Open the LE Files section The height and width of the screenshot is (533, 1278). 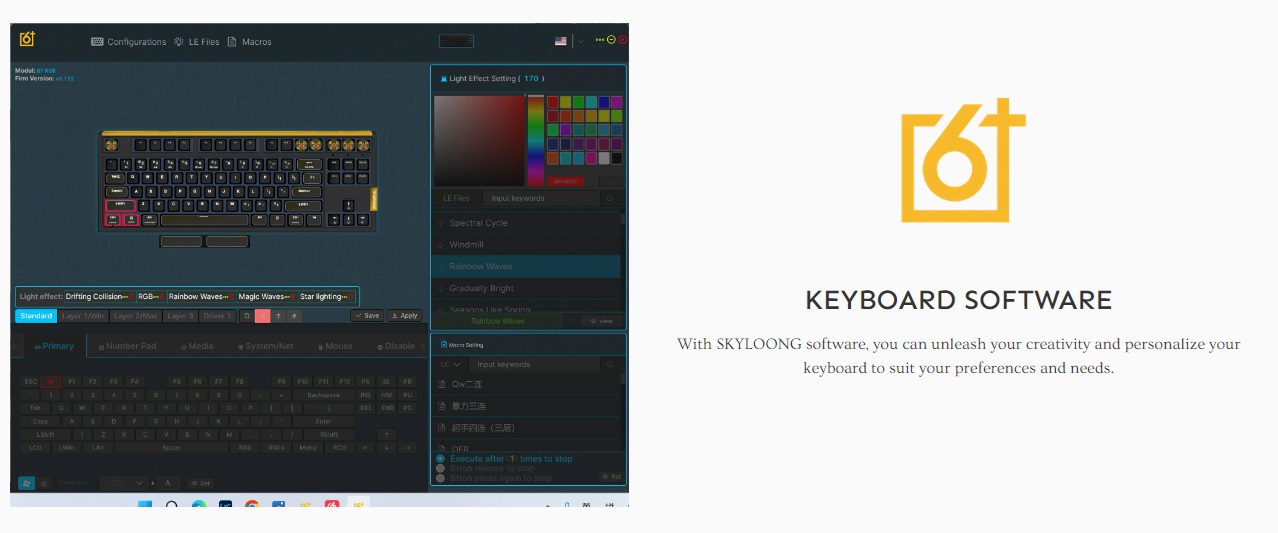pos(196,42)
